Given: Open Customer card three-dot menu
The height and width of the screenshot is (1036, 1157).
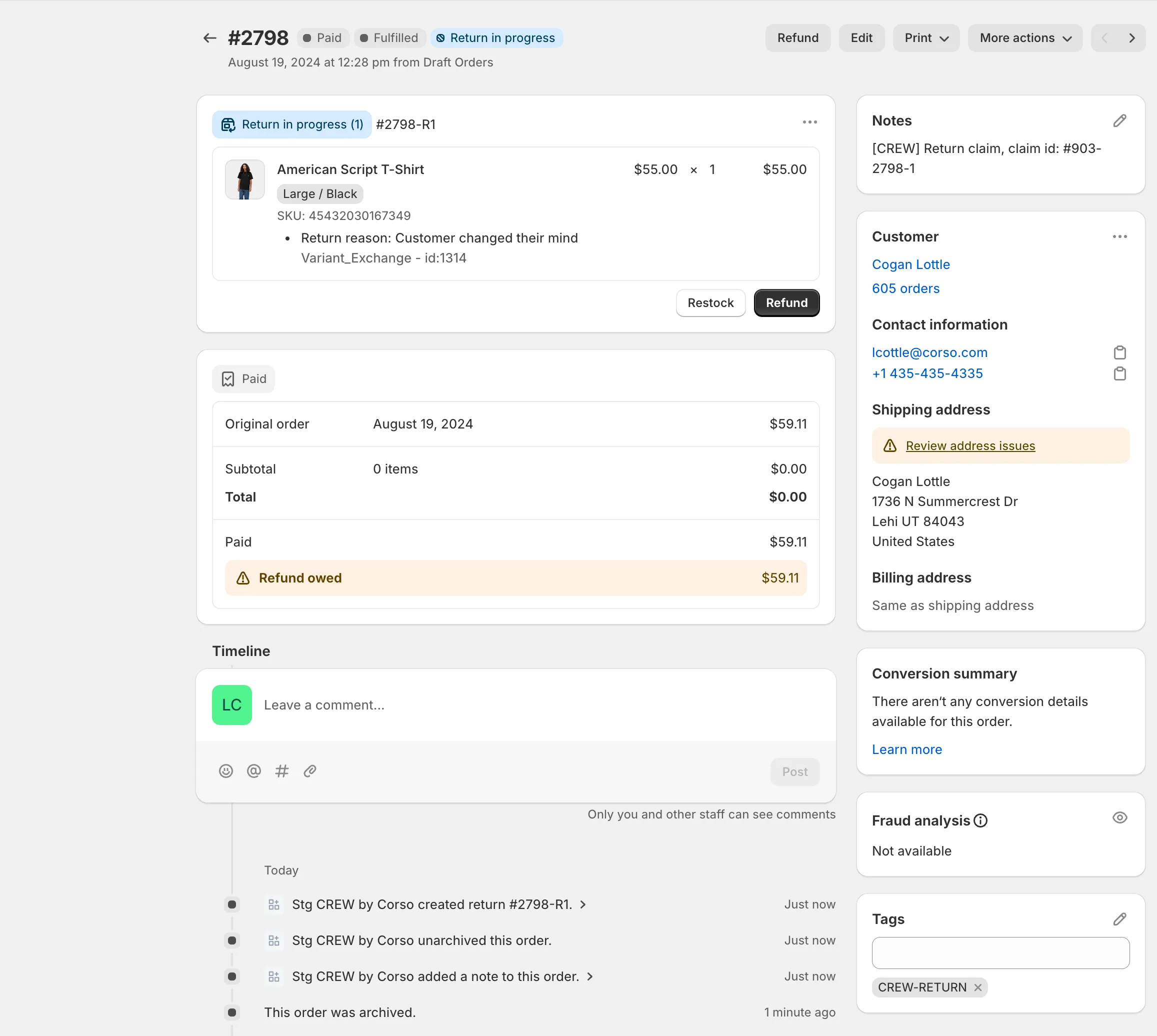Looking at the screenshot, I should (x=1119, y=237).
